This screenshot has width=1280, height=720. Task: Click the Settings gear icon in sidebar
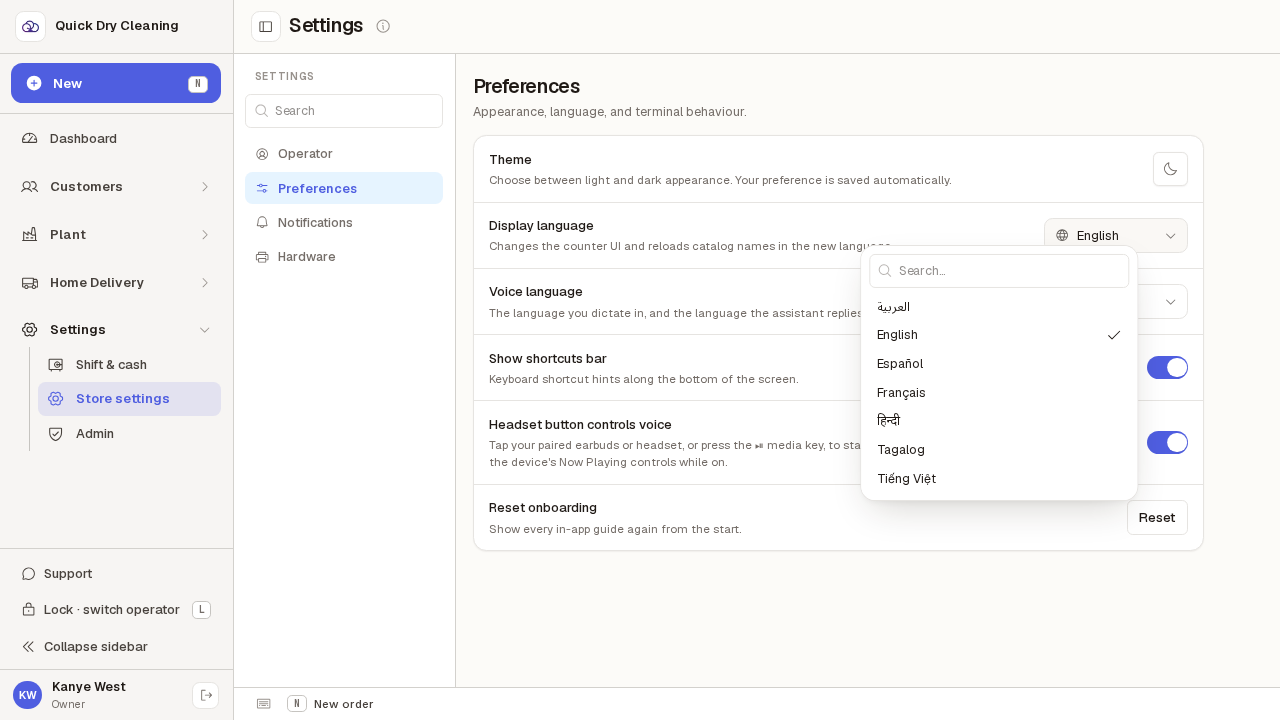[x=30, y=329]
